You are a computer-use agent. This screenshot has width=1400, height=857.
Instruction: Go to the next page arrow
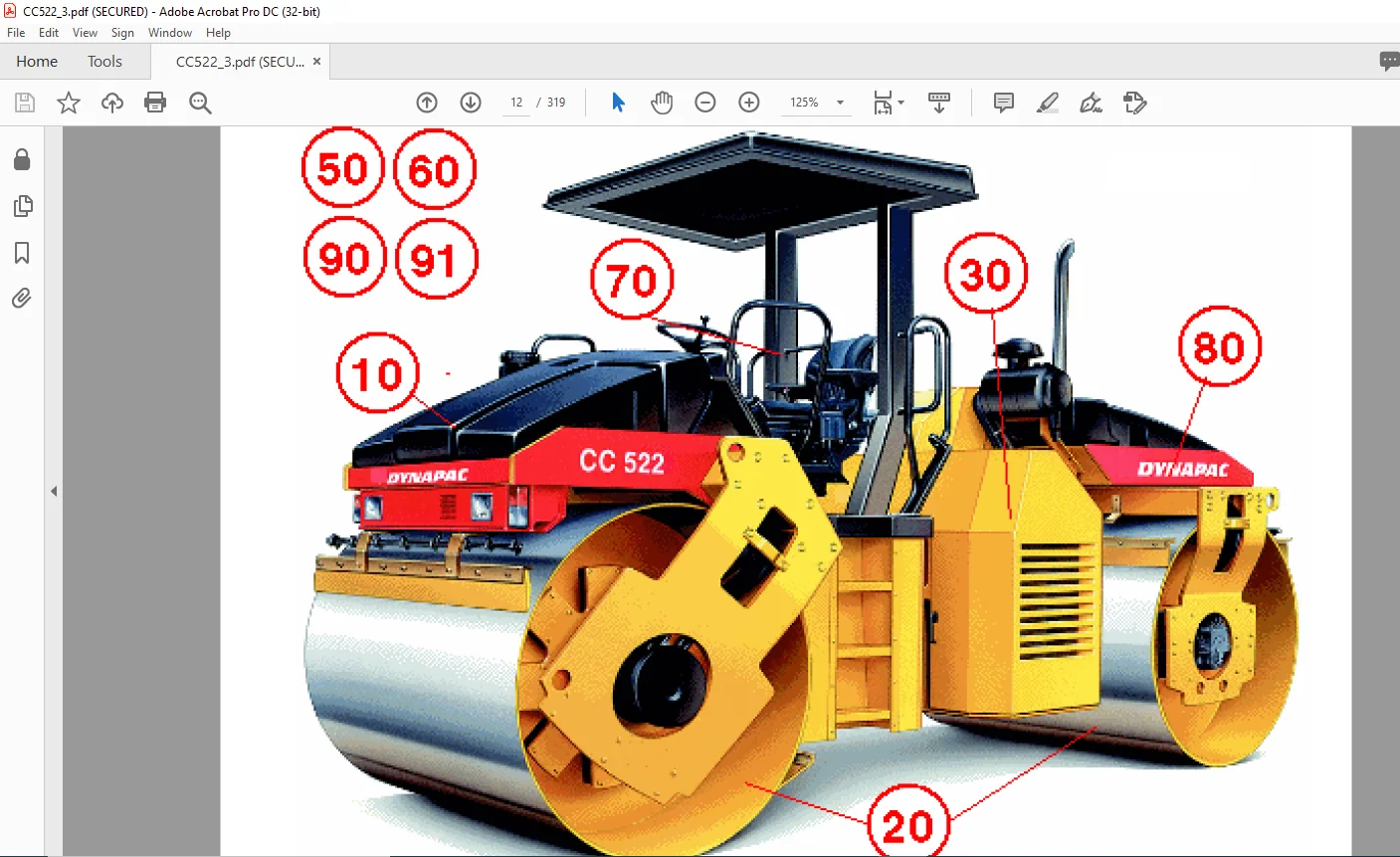coord(471,103)
